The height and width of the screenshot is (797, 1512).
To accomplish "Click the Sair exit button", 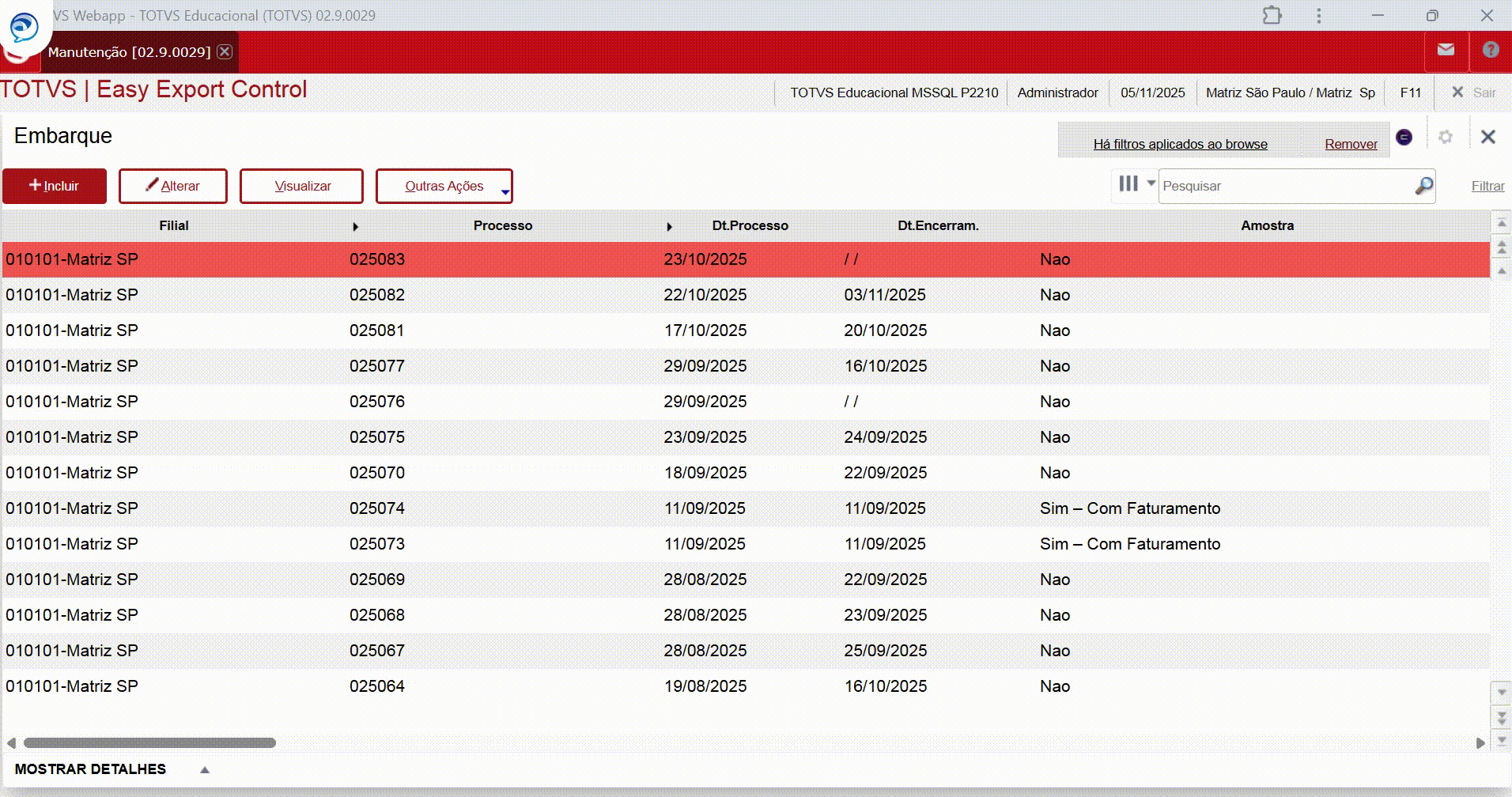I will [x=1474, y=93].
